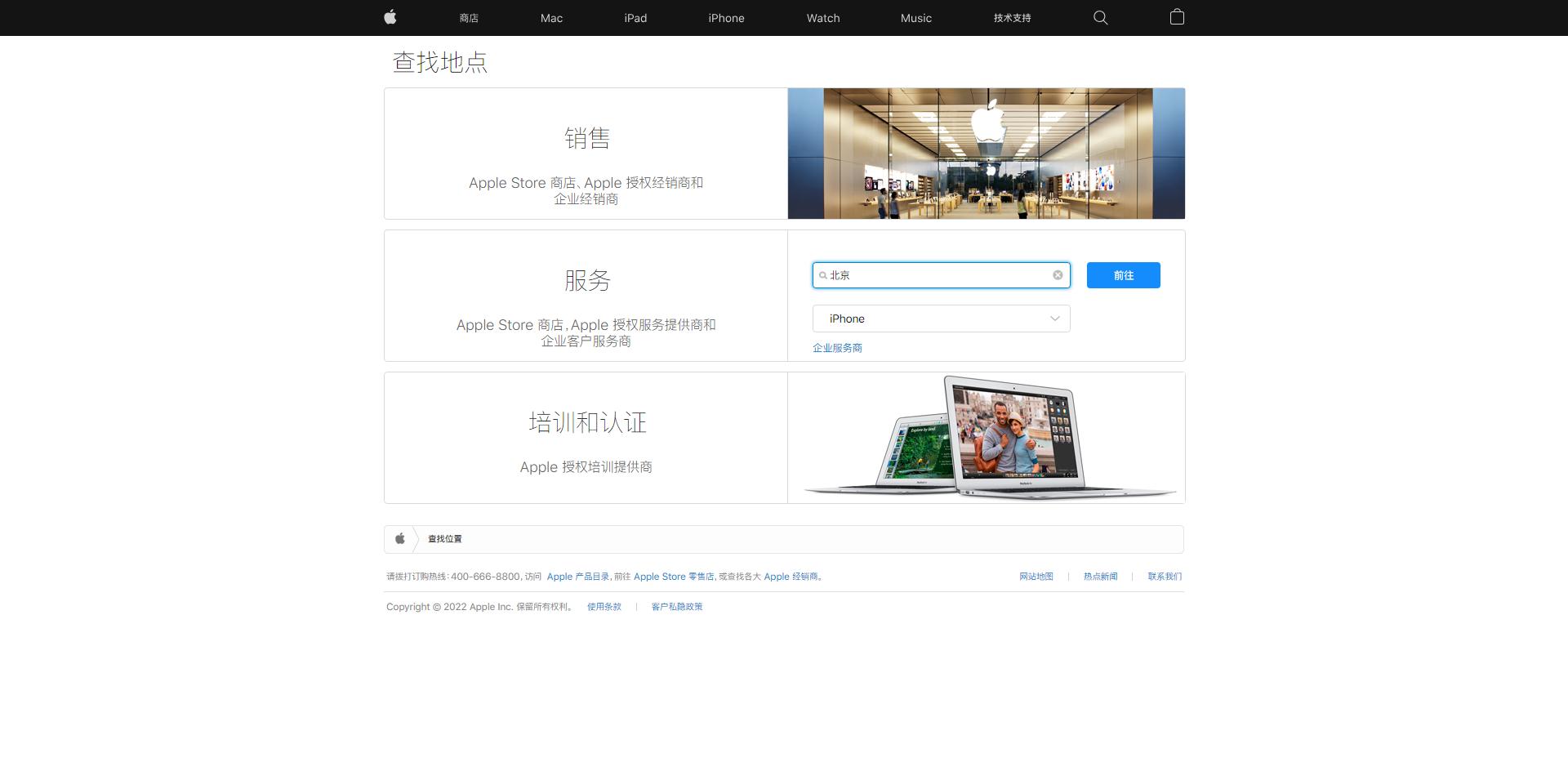Select the 销售 section heading

click(586, 138)
